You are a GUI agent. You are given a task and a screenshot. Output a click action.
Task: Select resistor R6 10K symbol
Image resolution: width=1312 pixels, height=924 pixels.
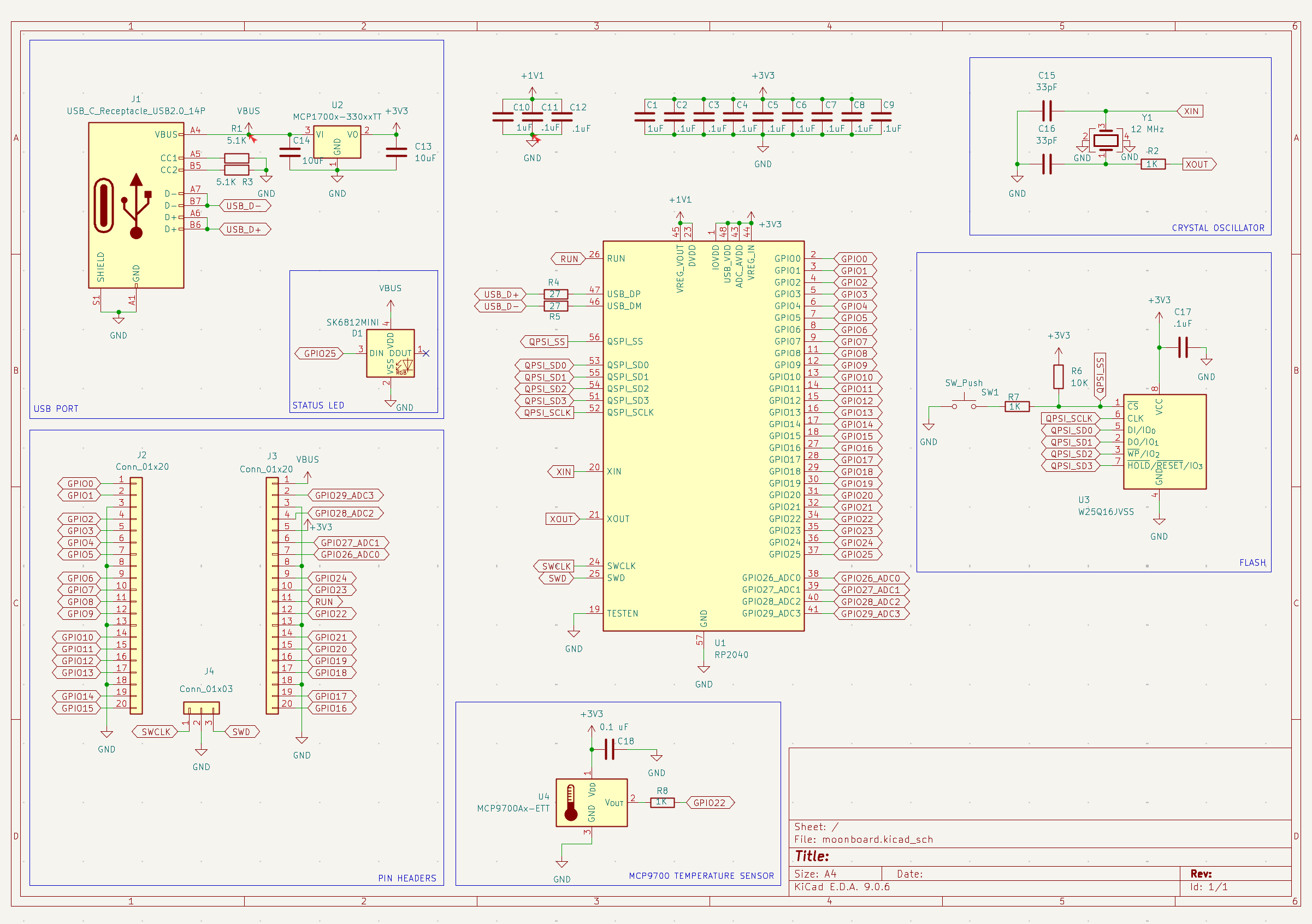pyautogui.click(x=1059, y=377)
